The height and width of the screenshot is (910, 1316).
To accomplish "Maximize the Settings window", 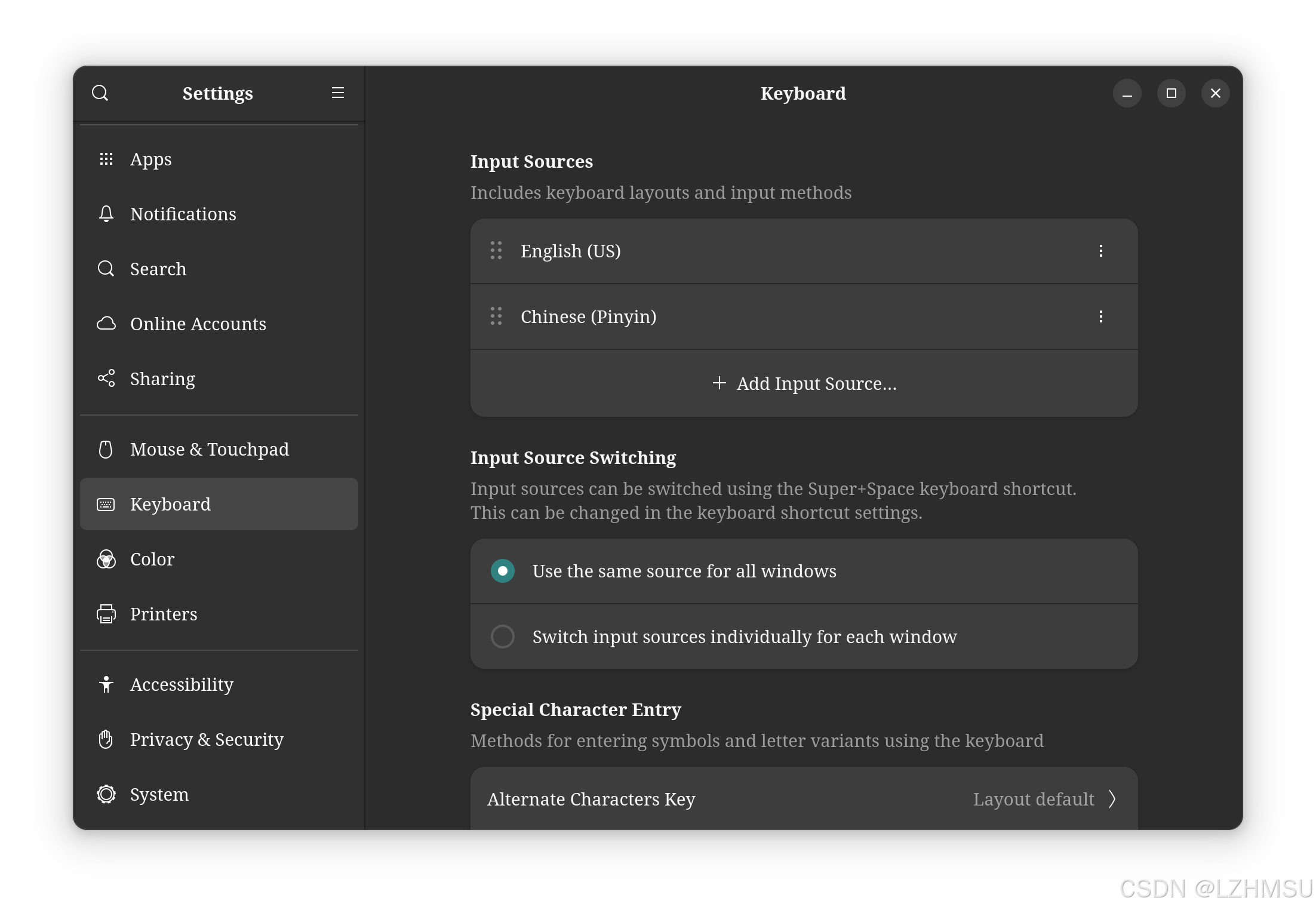I will [1171, 93].
